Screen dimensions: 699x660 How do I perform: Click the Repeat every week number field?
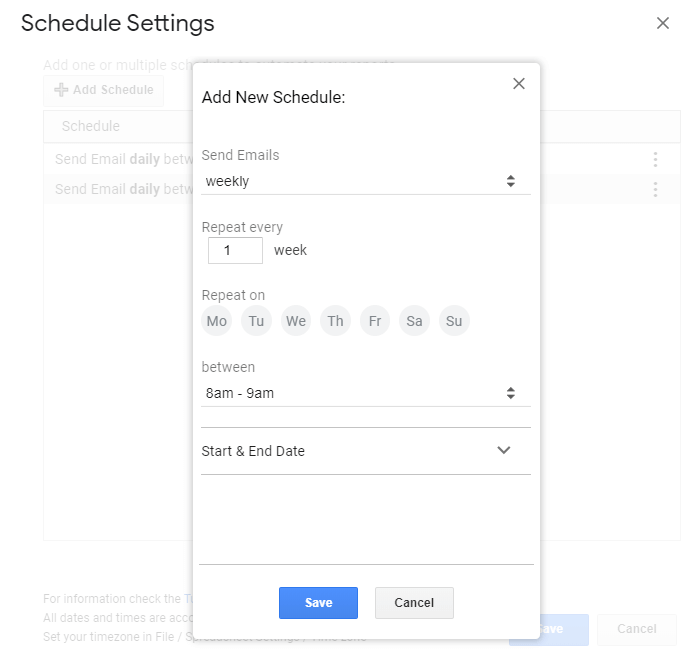coord(235,250)
